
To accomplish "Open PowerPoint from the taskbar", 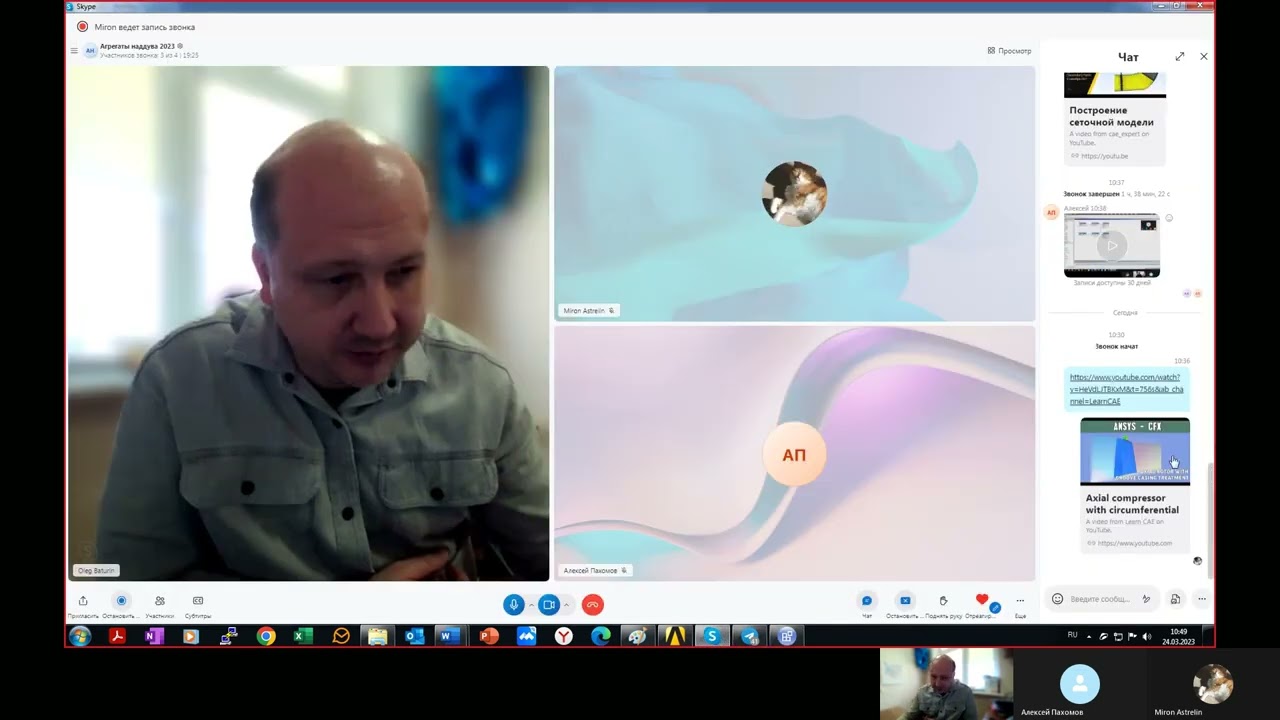I will point(489,636).
